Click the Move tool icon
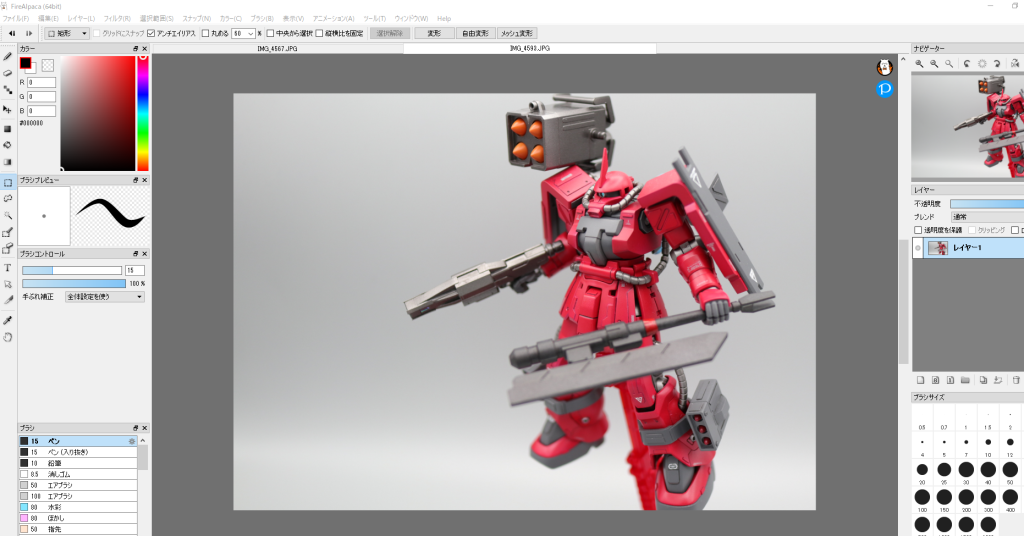This screenshot has width=1024, height=536. (x=8, y=109)
